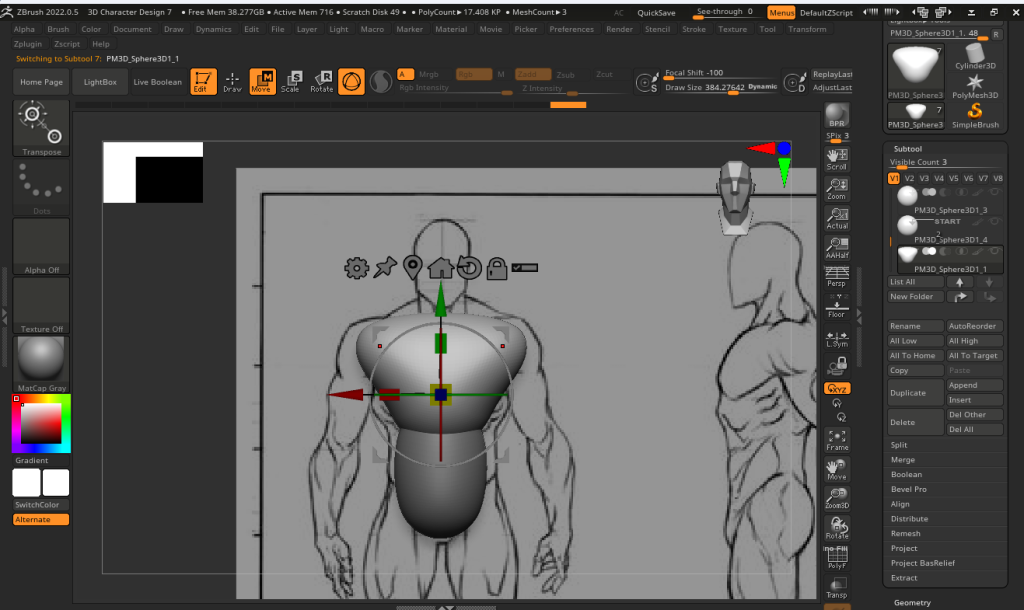The width and height of the screenshot is (1024, 610).
Task: Toggle Persp perspective view
Action: 837,277
